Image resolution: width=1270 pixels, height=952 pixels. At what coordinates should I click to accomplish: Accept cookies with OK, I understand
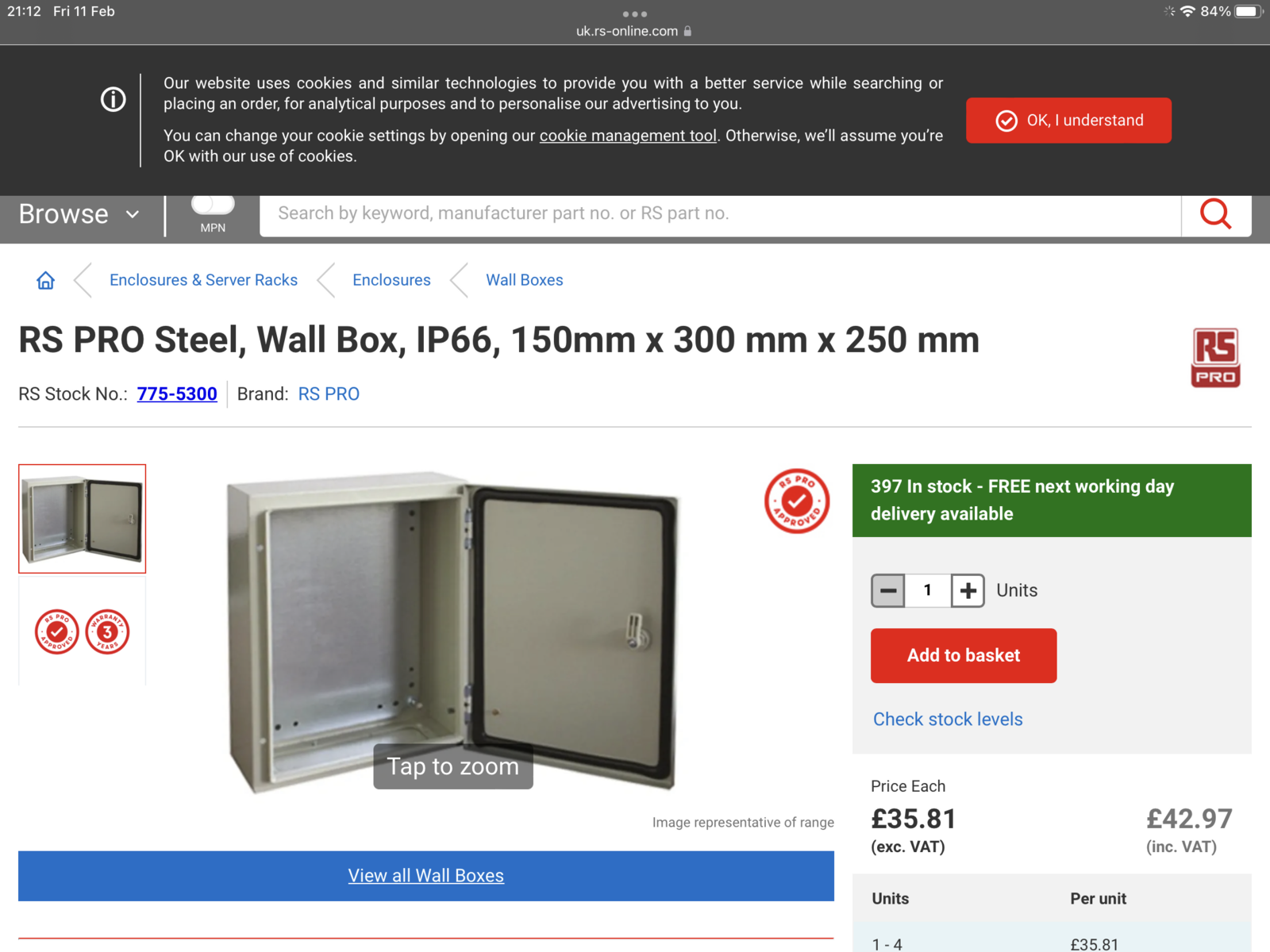(1068, 121)
